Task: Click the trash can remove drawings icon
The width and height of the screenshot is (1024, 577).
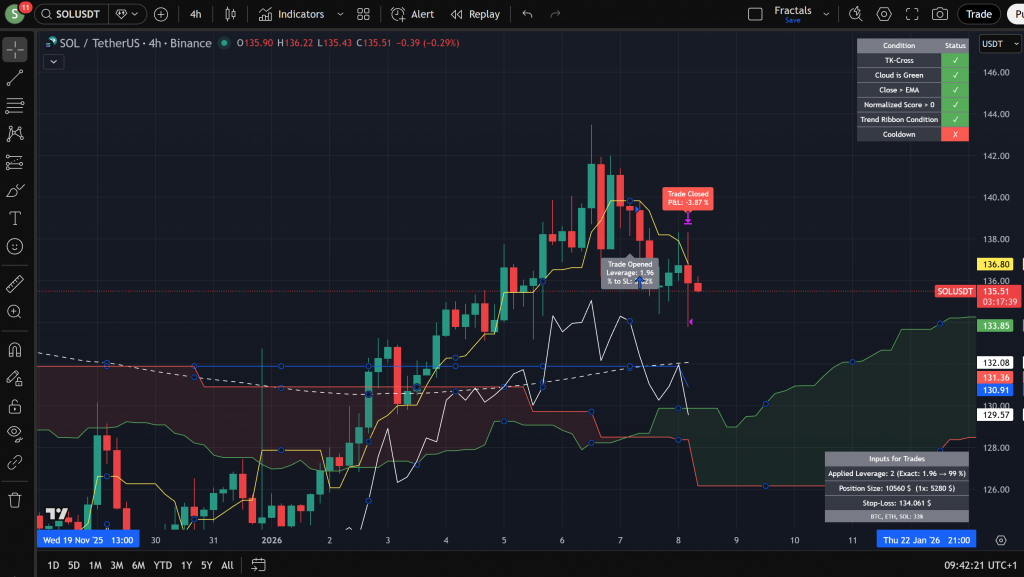Action: pos(15,499)
